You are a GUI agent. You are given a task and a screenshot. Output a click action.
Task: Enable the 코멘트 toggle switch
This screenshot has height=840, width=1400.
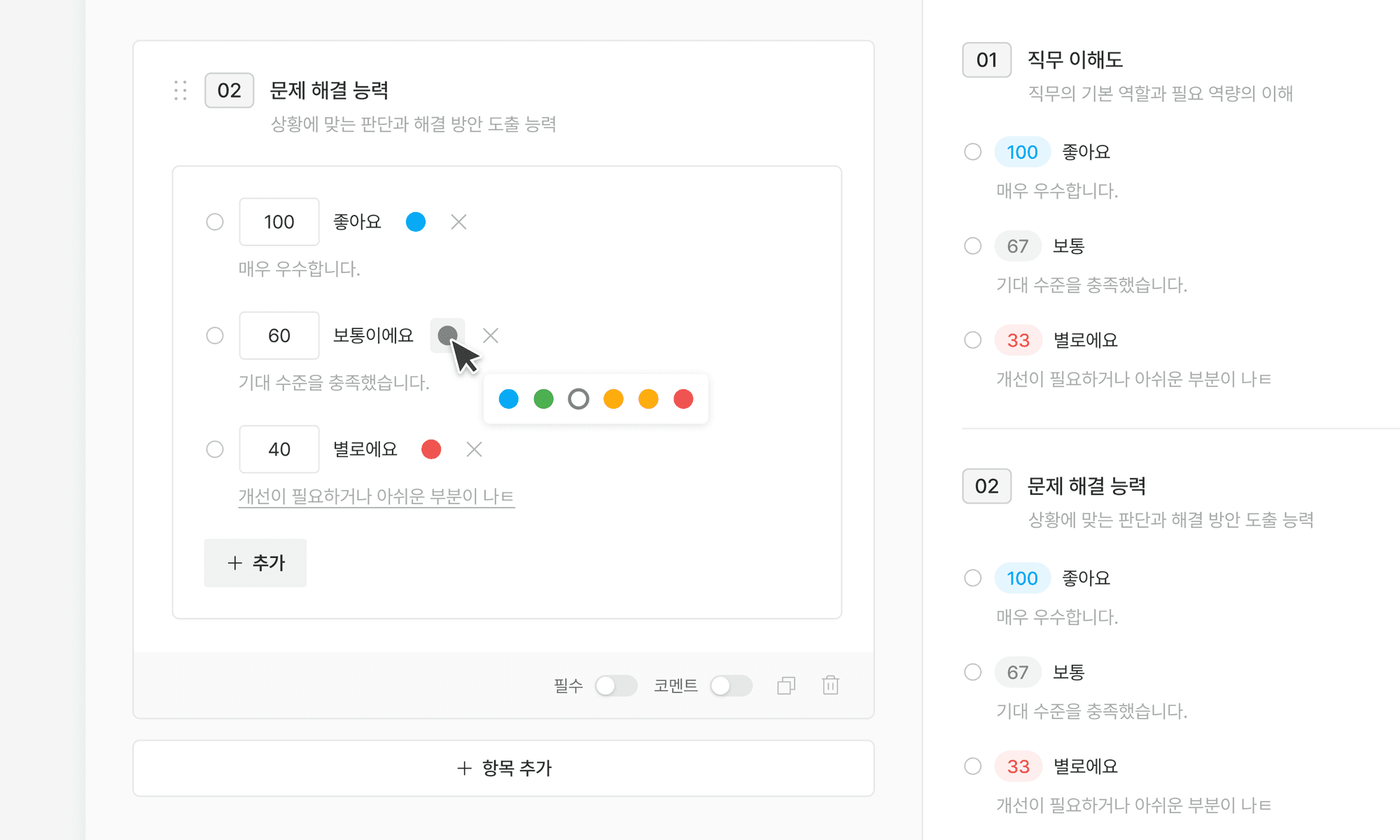coord(731,685)
